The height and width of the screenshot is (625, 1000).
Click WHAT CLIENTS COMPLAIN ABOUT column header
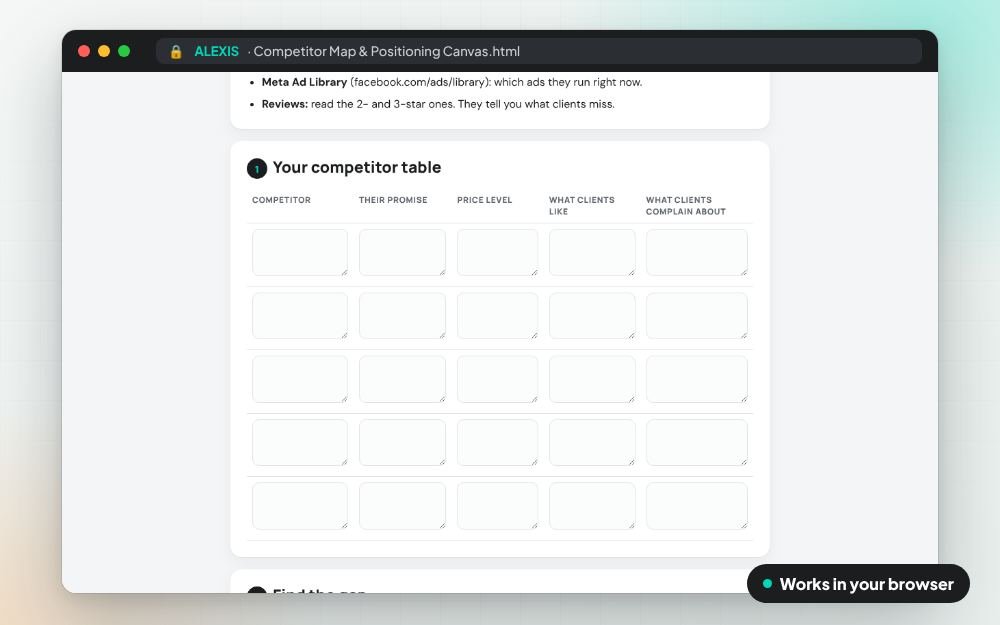pyautogui.click(x=686, y=205)
